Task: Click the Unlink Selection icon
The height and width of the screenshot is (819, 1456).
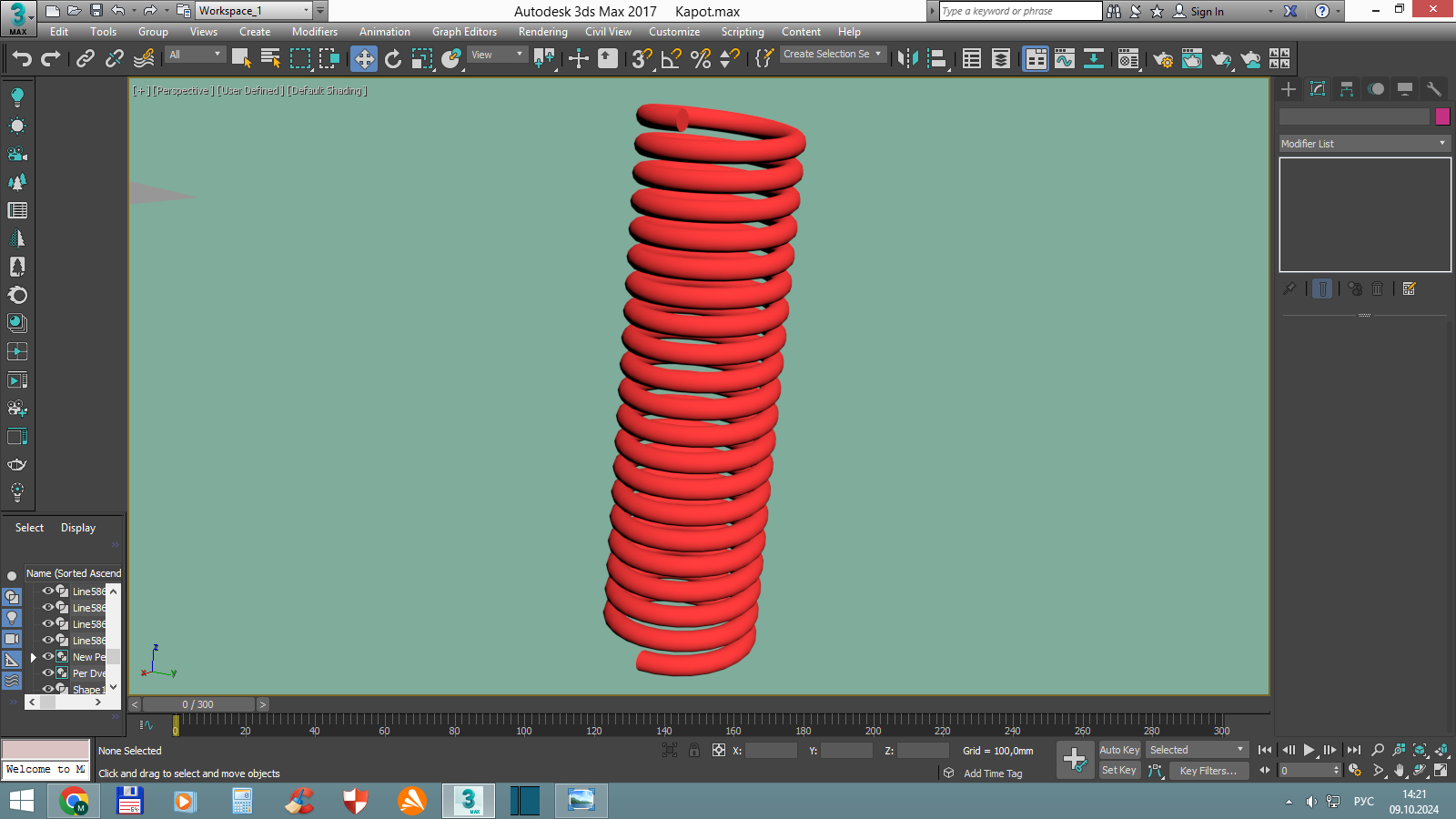Action: click(114, 59)
